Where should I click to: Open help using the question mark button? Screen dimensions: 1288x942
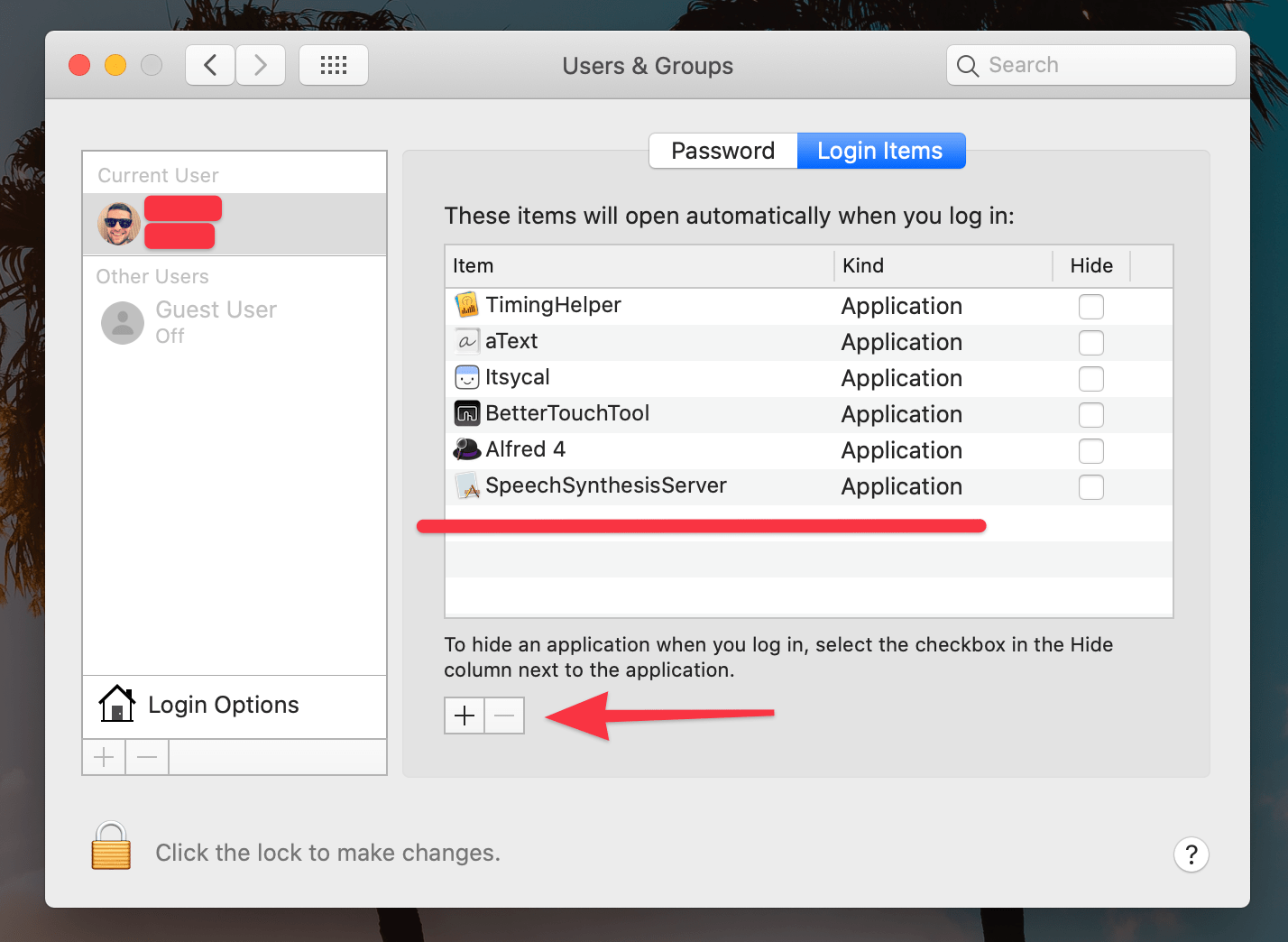coord(1191,854)
